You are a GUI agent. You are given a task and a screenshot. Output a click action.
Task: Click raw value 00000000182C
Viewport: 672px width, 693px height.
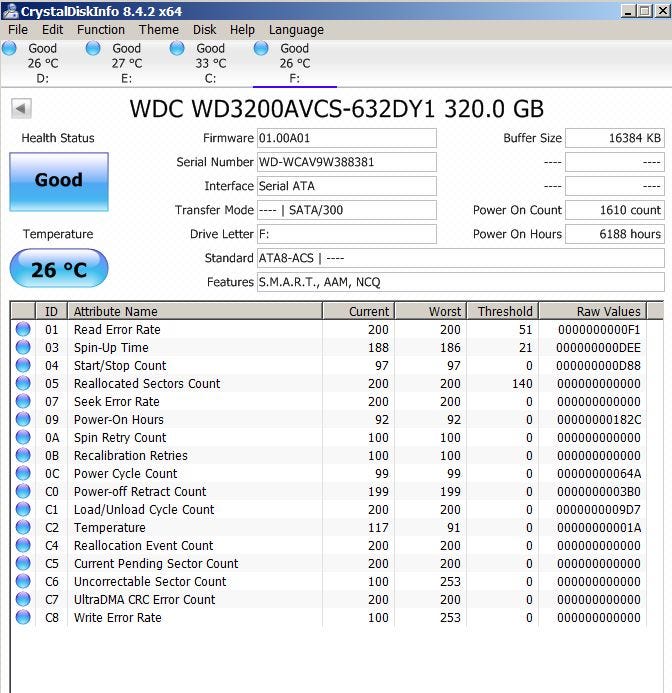click(x=599, y=419)
